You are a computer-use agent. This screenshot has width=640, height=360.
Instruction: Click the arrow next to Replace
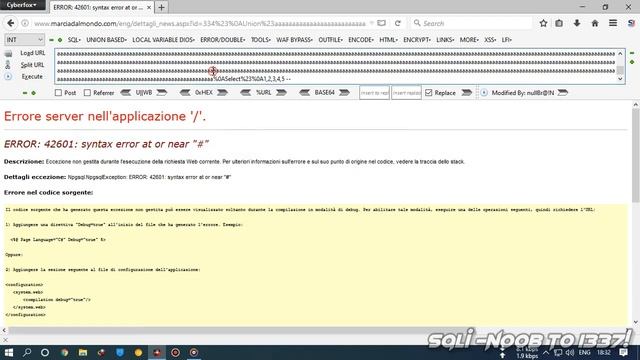467,93
